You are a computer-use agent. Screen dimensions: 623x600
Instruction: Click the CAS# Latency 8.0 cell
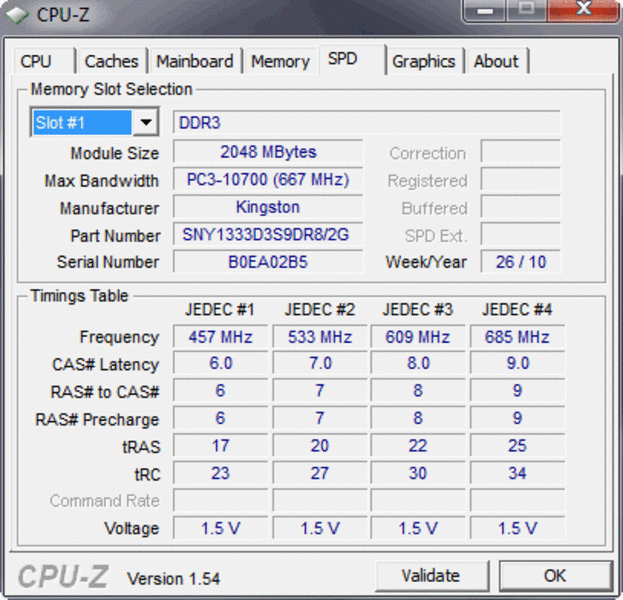click(x=418, y=363)
